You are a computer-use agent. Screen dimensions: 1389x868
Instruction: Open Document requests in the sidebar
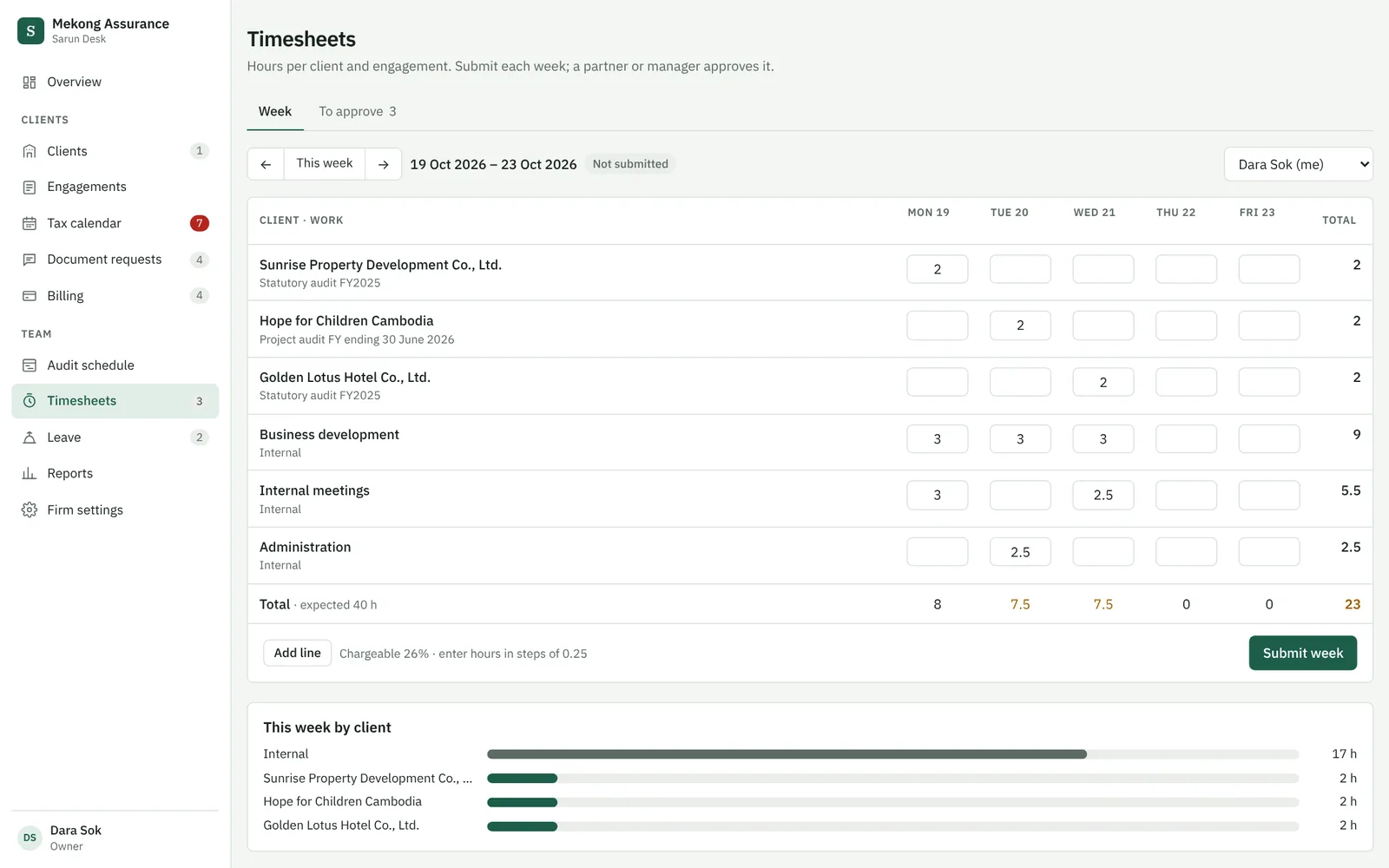point(115,260)
